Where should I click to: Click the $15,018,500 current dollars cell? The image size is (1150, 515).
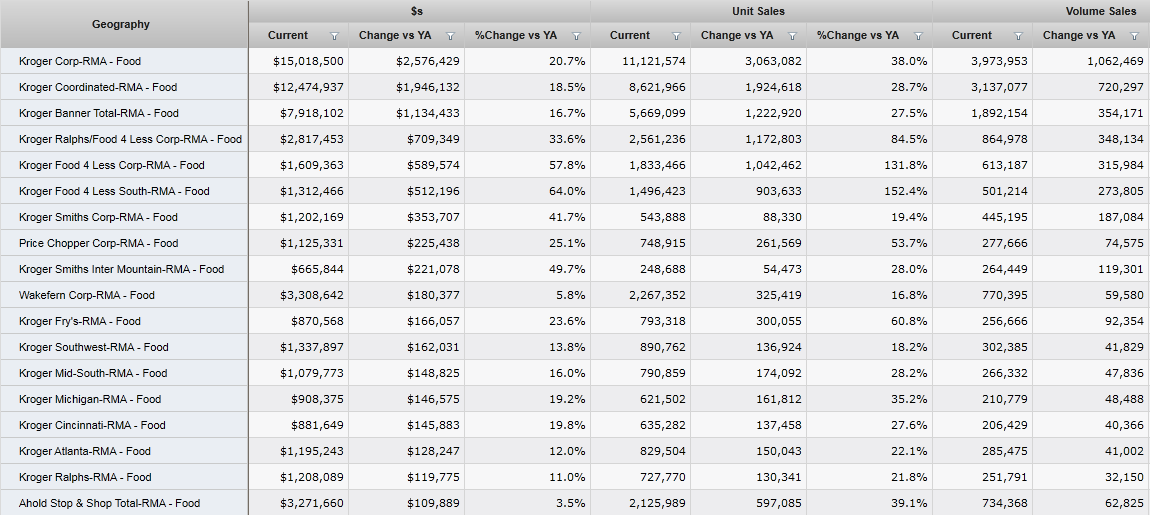click(x=308, y=61)
